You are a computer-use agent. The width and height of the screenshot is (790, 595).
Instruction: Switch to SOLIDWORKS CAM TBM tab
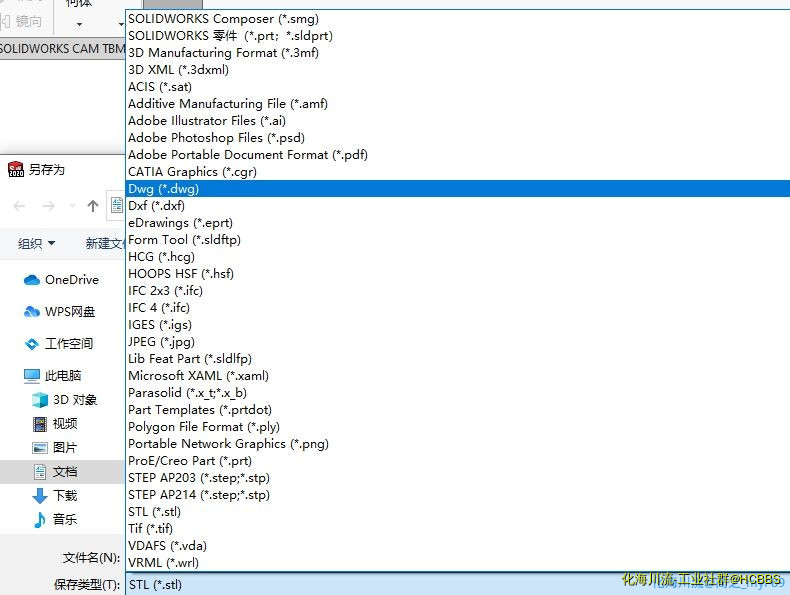pos(62,48)
